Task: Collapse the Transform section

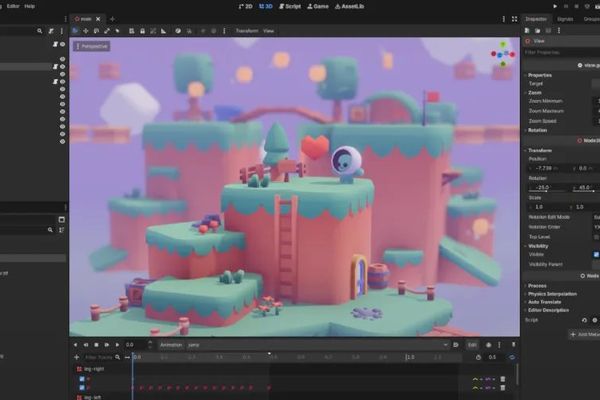Action: [540, 150]
